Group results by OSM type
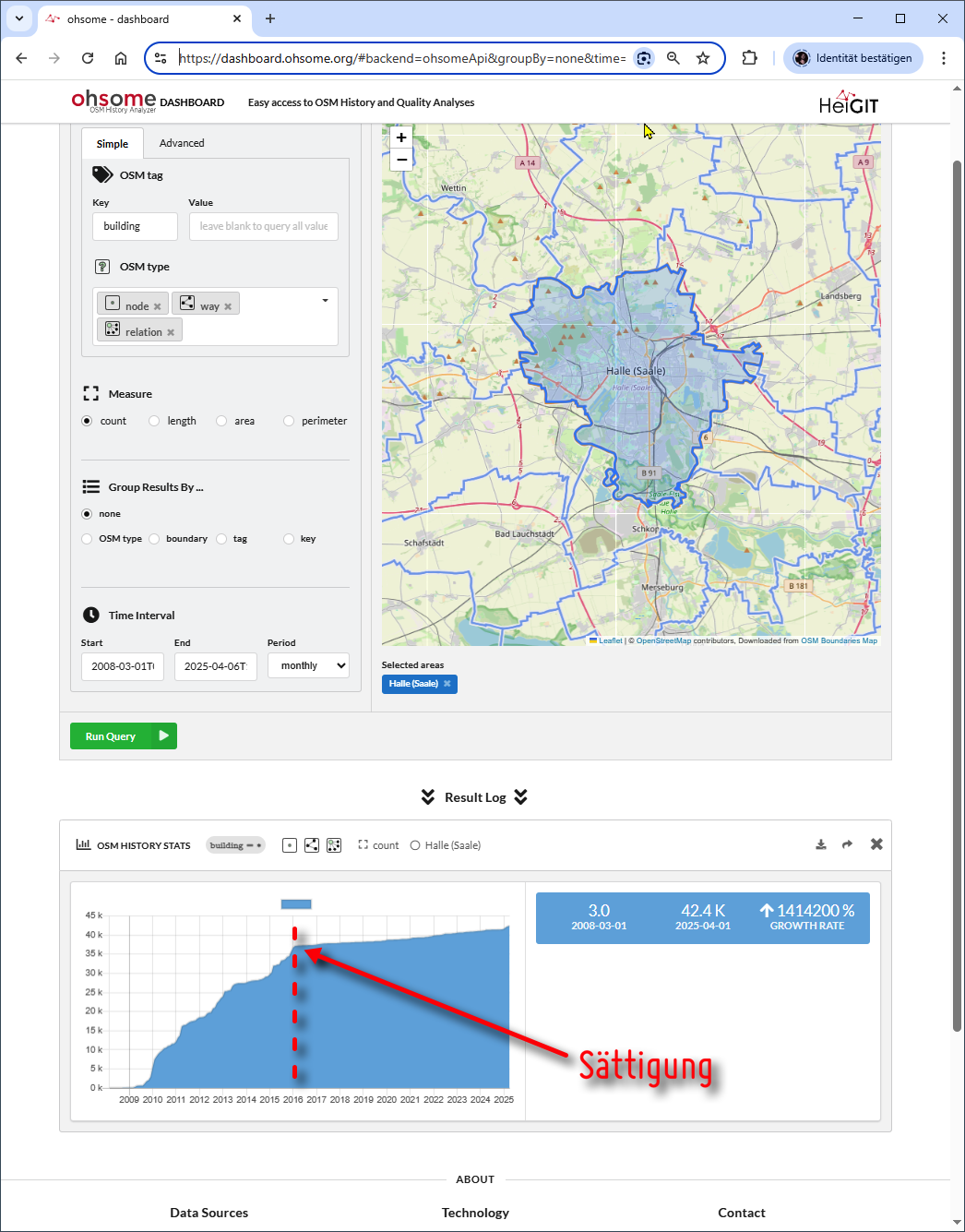Viewport: 965px width, 1232px height. coord(87,539)
